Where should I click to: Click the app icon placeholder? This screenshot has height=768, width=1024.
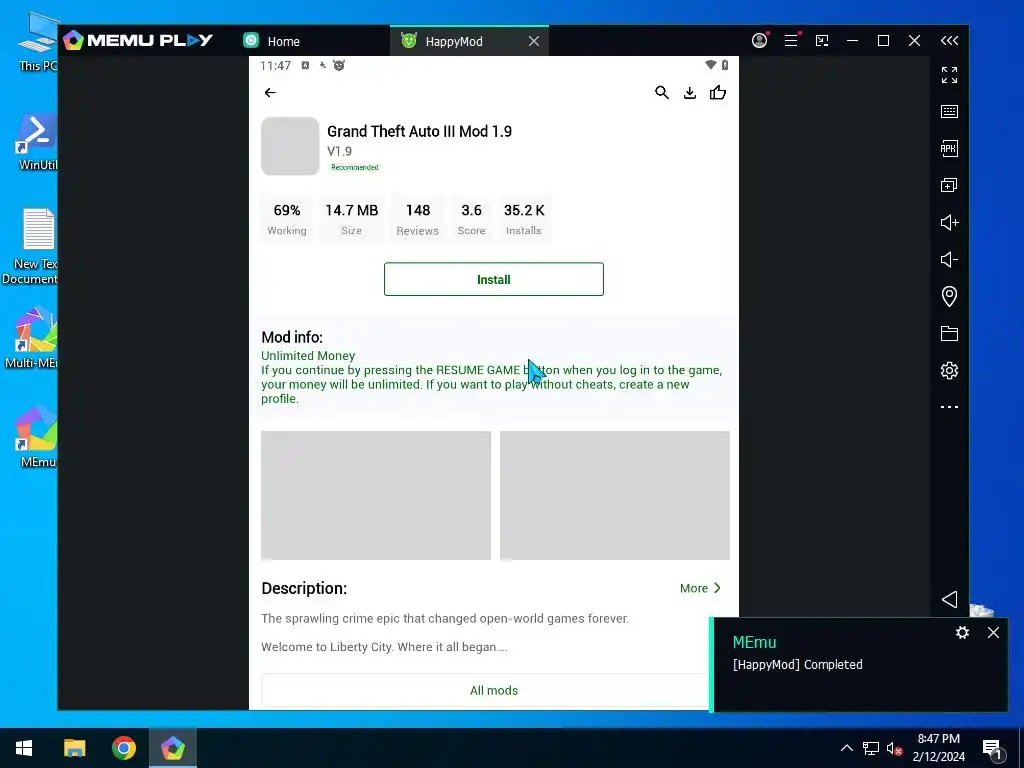point(290,146)
